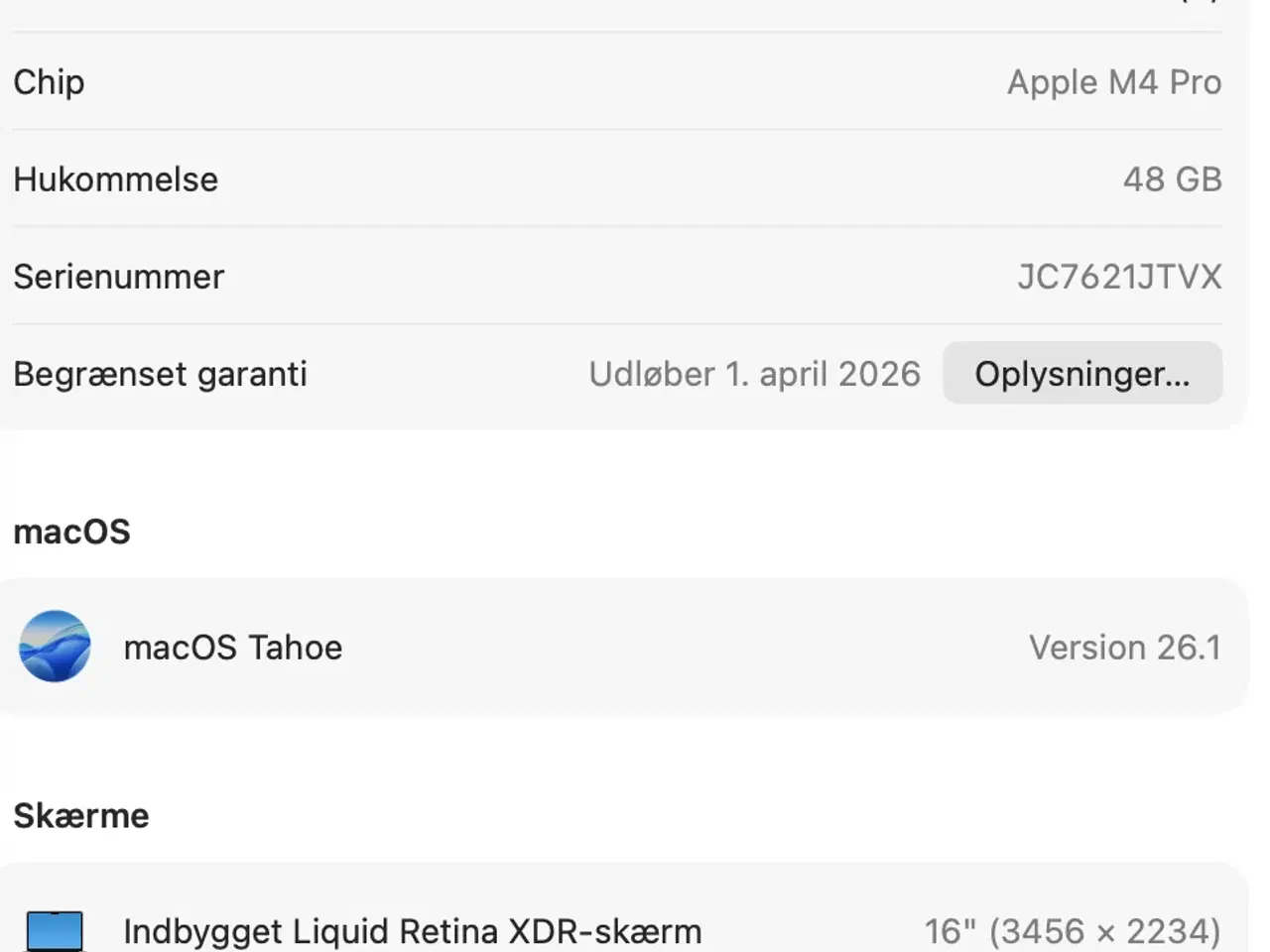Click the Begrænset garanti label
The image size is (1270, 952).
160,374
